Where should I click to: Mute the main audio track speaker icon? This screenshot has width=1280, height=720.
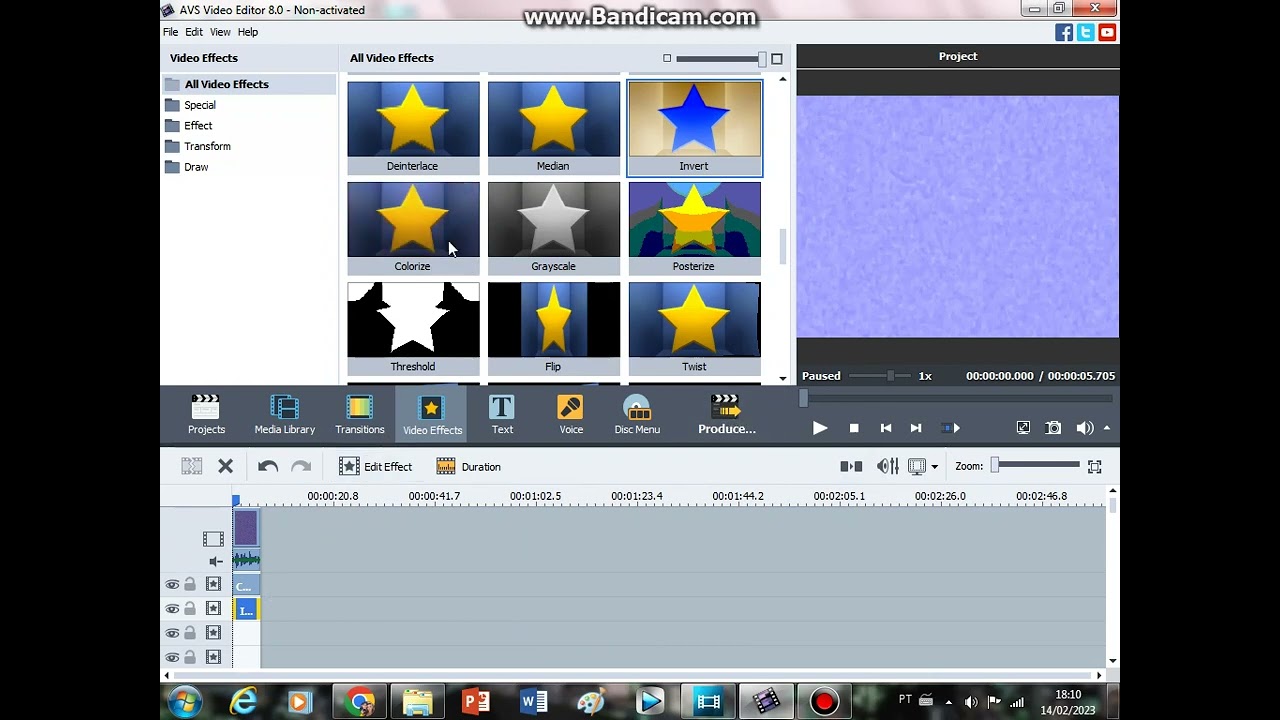pyautogui.click(x=215, y=561)
